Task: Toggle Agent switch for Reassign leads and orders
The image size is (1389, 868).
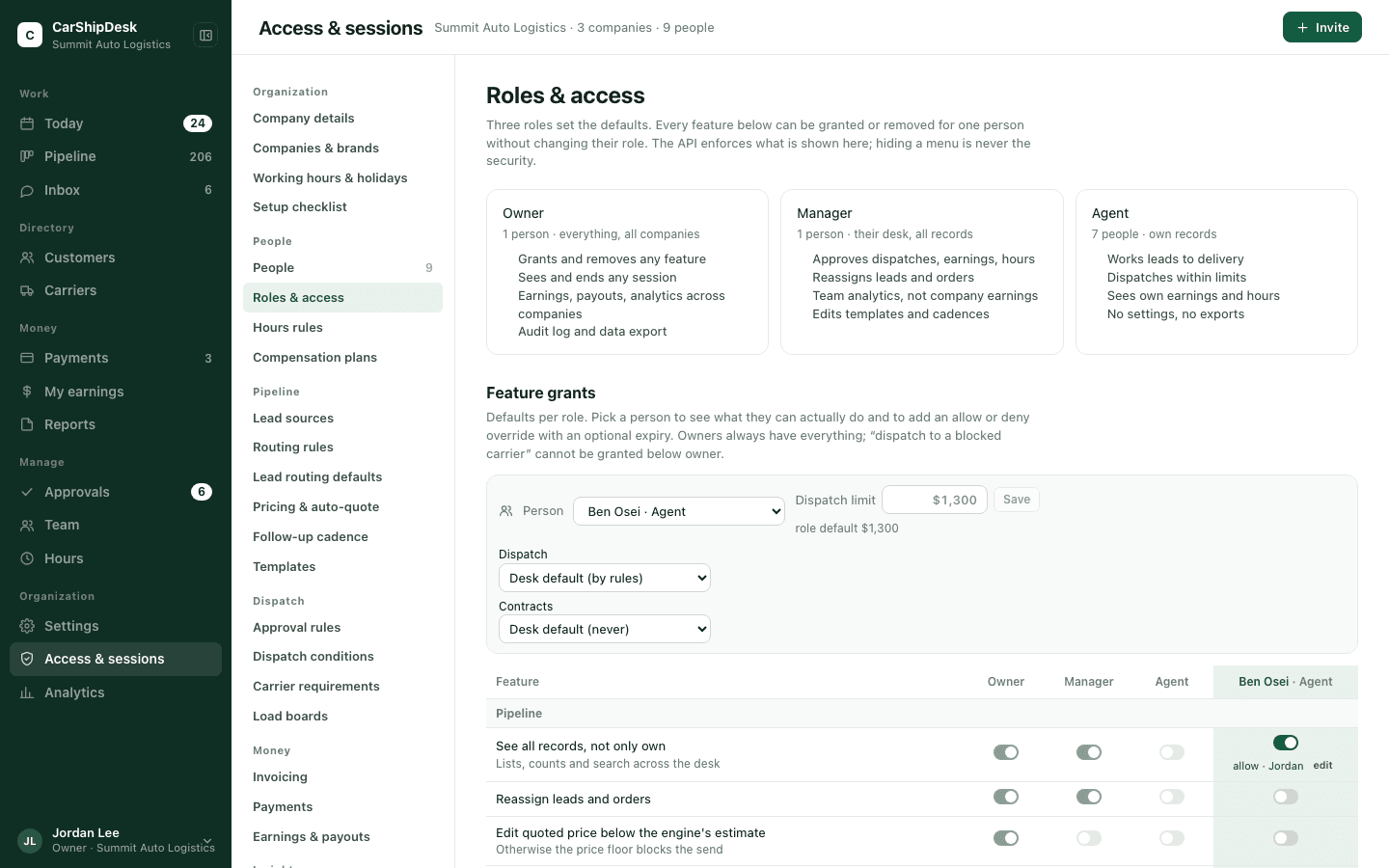Action: click(x=1172, y=797)
